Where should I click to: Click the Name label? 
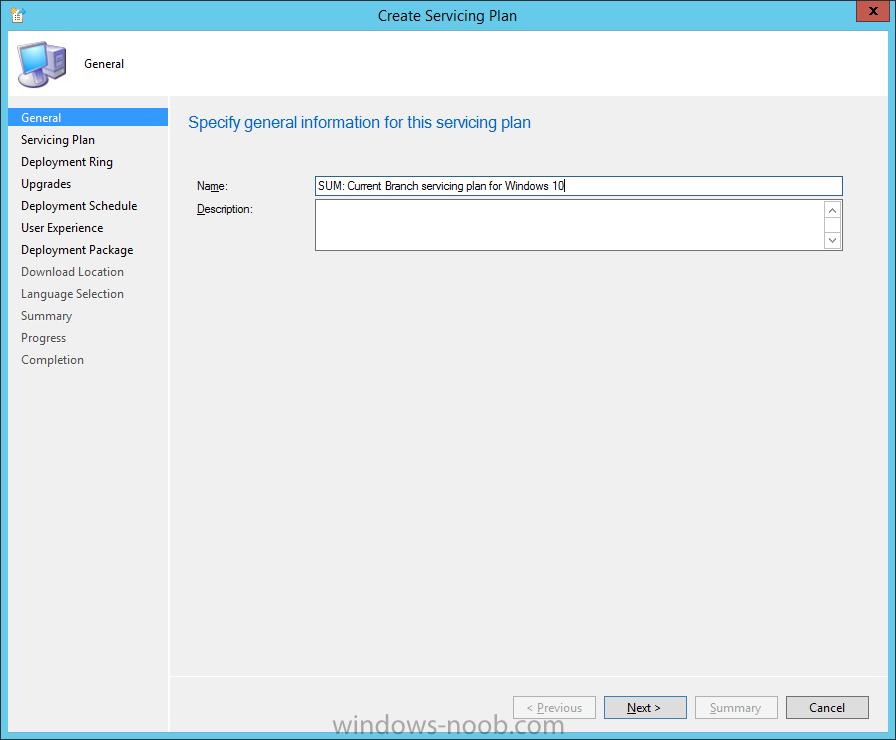[212, 186]
